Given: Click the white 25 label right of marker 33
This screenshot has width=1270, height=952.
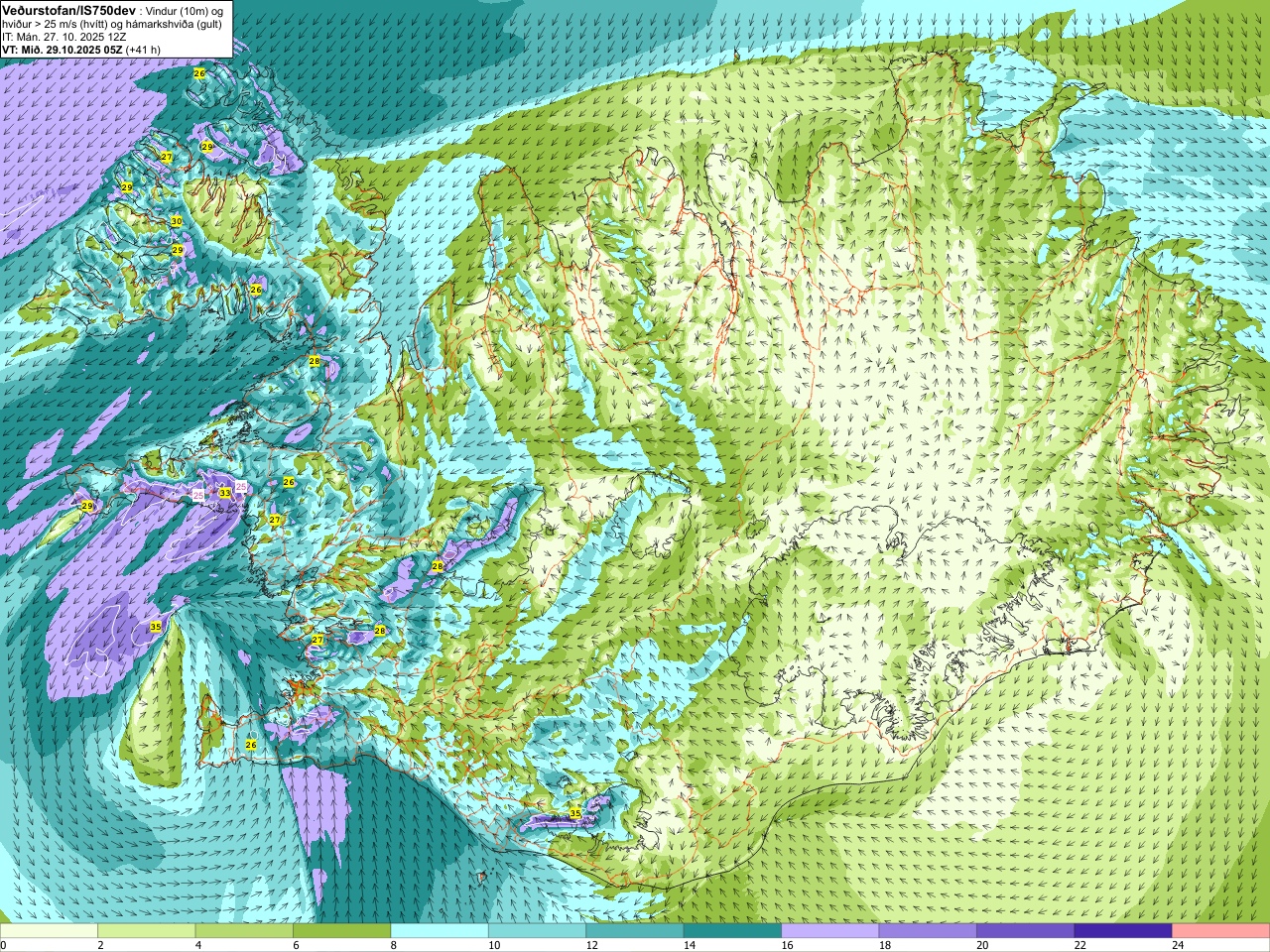Looking at the screenshot, I should pos(241,485).
